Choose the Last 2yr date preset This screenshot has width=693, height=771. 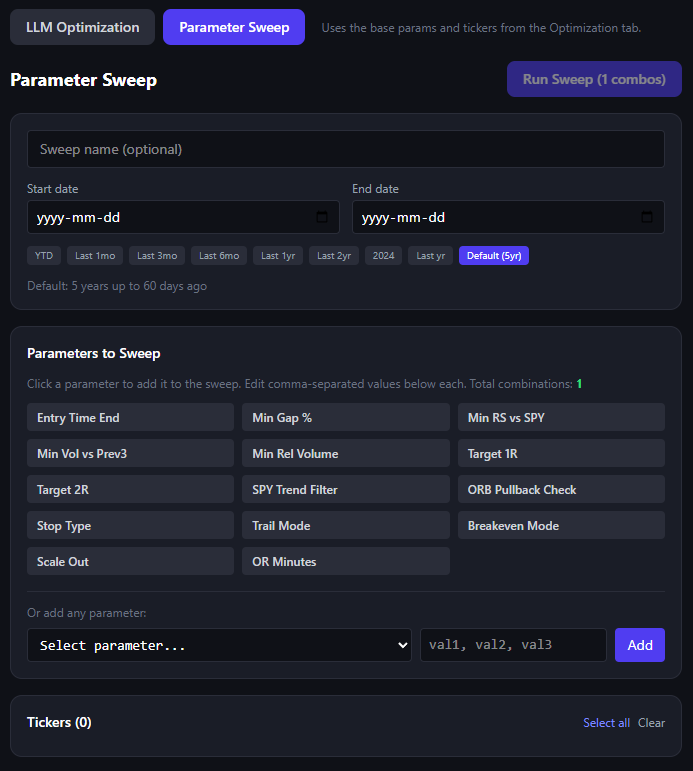pos(334,256)
